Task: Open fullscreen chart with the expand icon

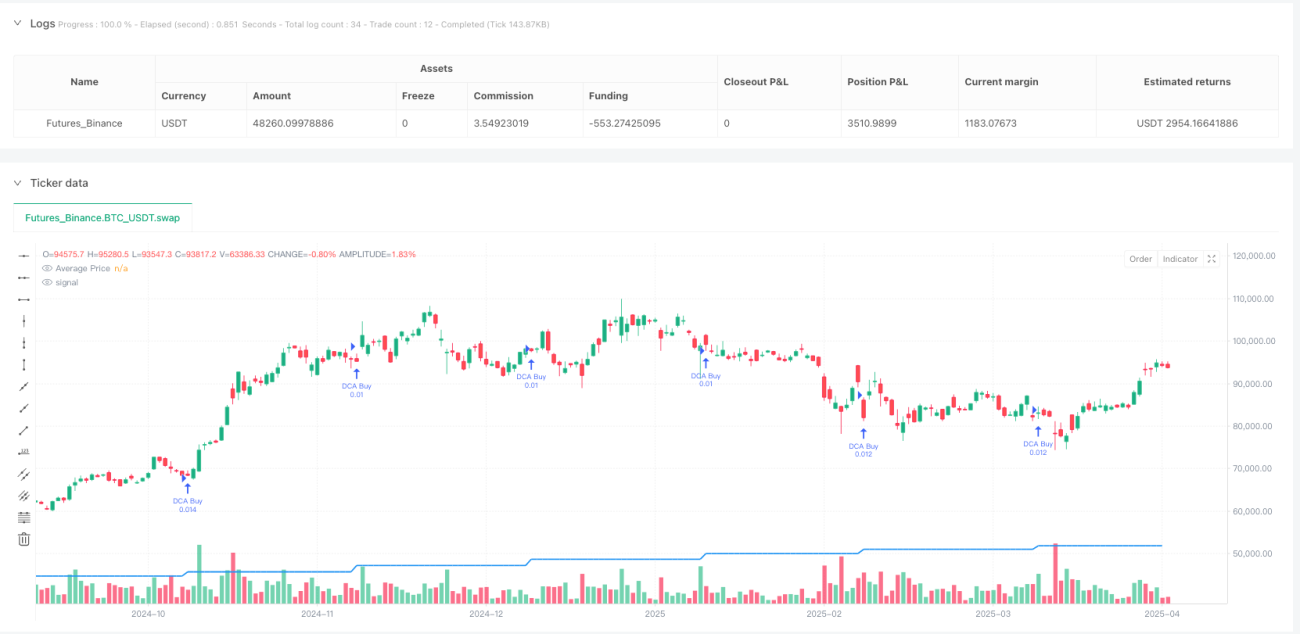Action: point(1211,259)
